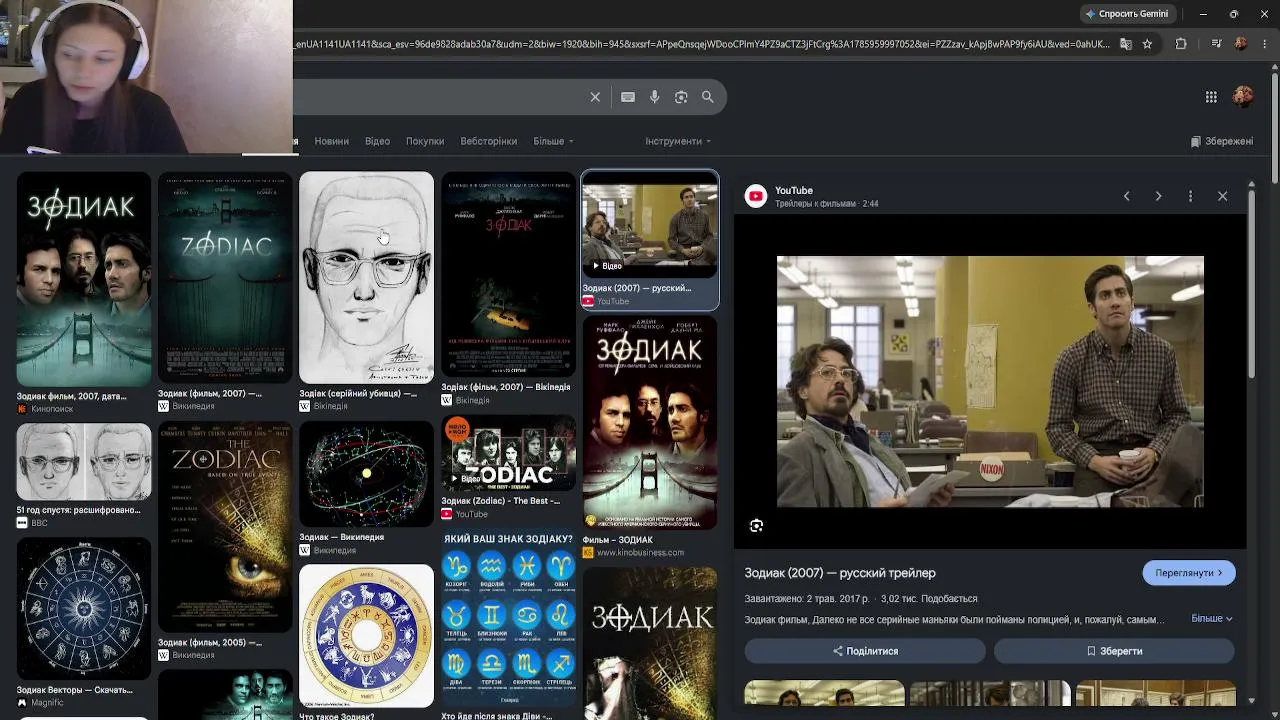Image resolution: width=1280 pixels, height=720 pixels.
Task: Open the Зодиак Кинопоиск poster thumbnail
Action: click(84, 278)
